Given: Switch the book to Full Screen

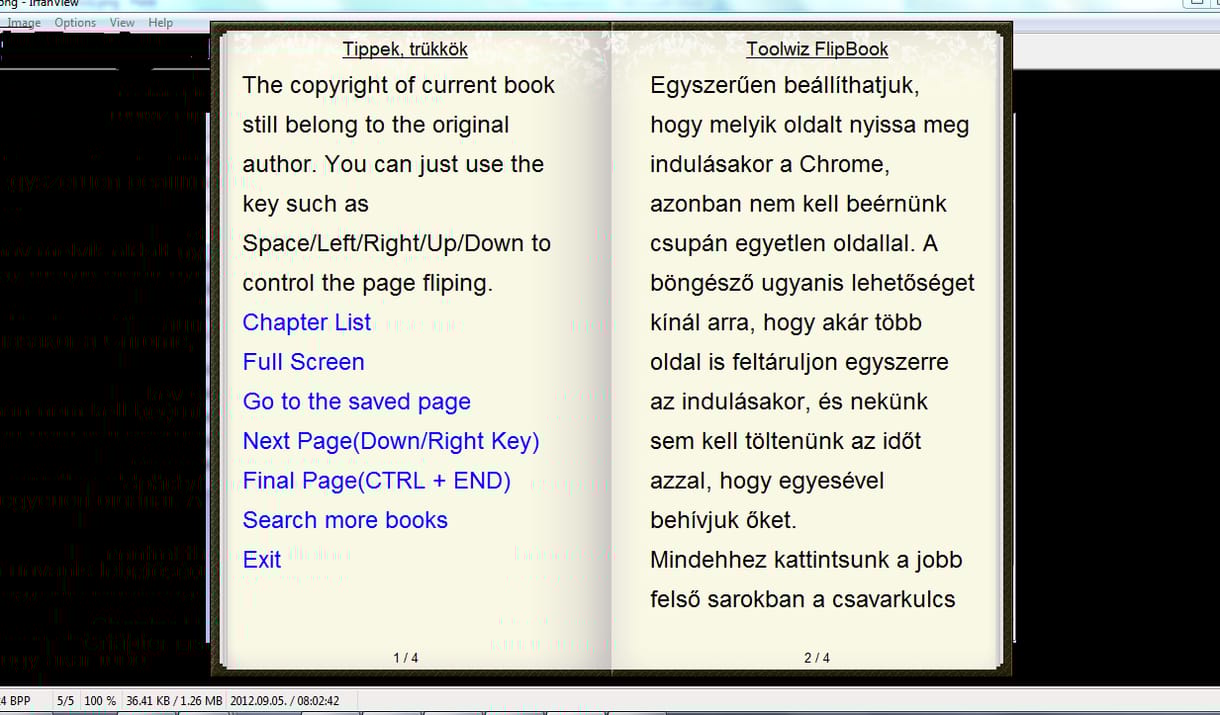Looking at the screenshot, I should click(x=303, y=362).
